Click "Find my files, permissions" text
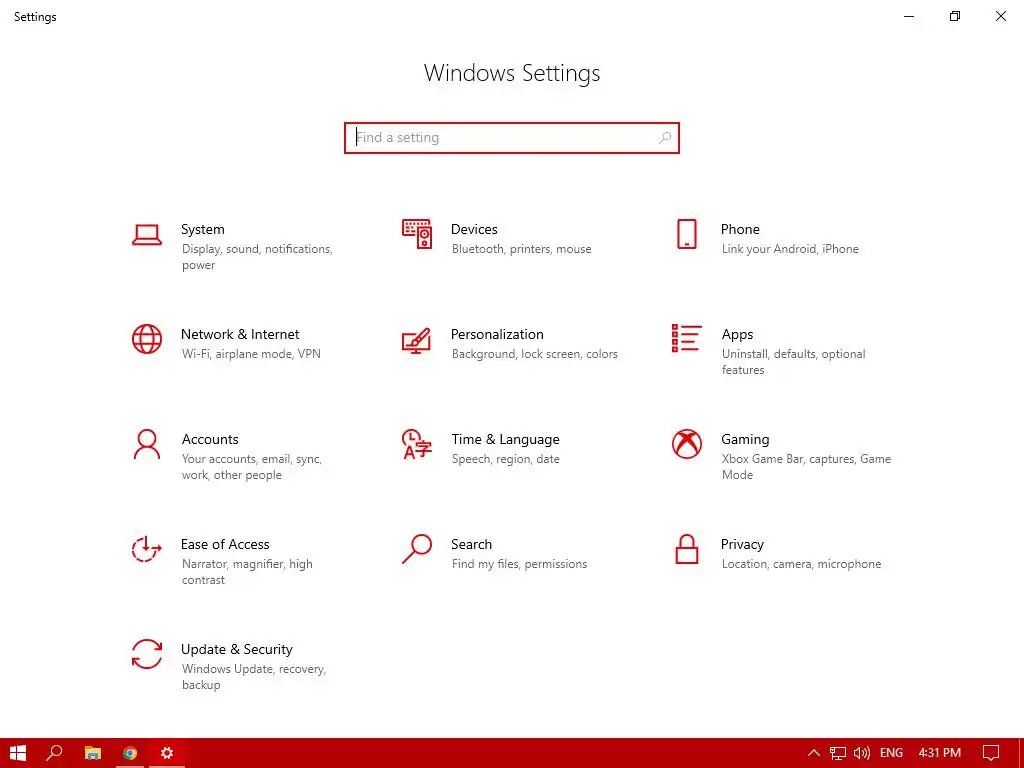Screen dimensions: 1024x768 click(x=519, y=564)
